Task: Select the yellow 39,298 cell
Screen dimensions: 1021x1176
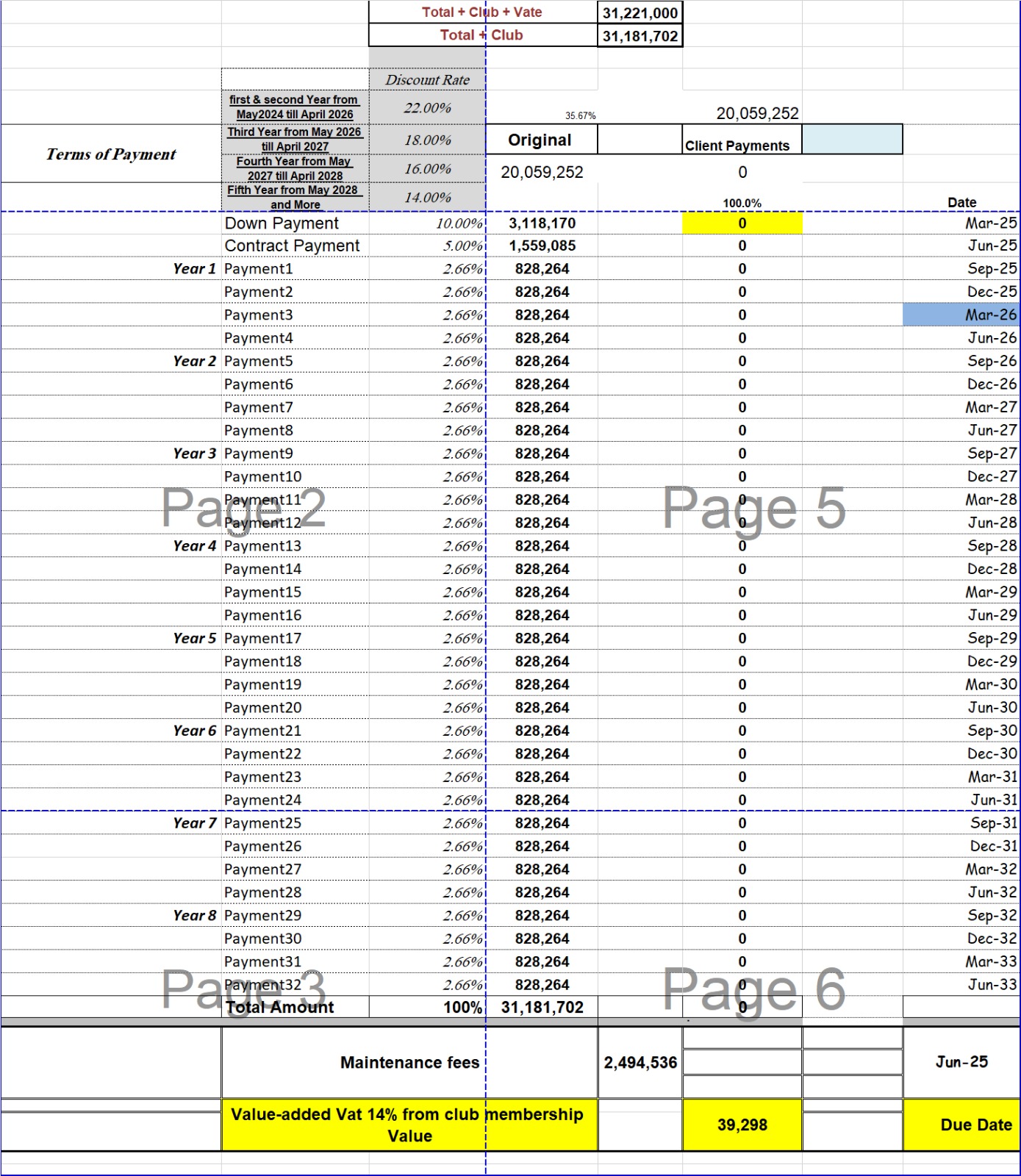Action: (x=742, y=1125)
